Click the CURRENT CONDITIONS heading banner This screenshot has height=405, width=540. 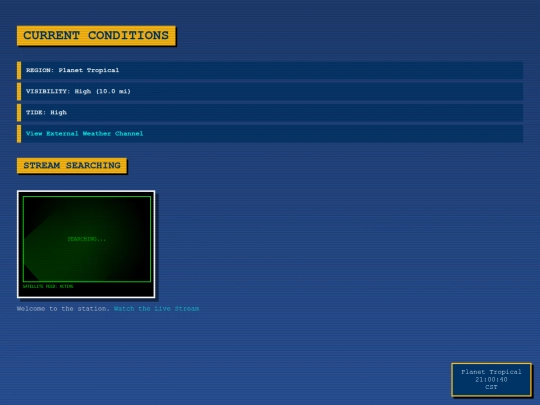click(x=96, y=35)
